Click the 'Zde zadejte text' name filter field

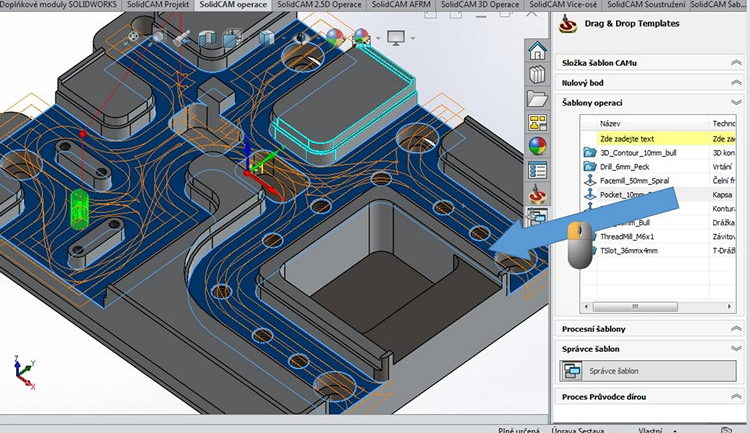point(652,139)
